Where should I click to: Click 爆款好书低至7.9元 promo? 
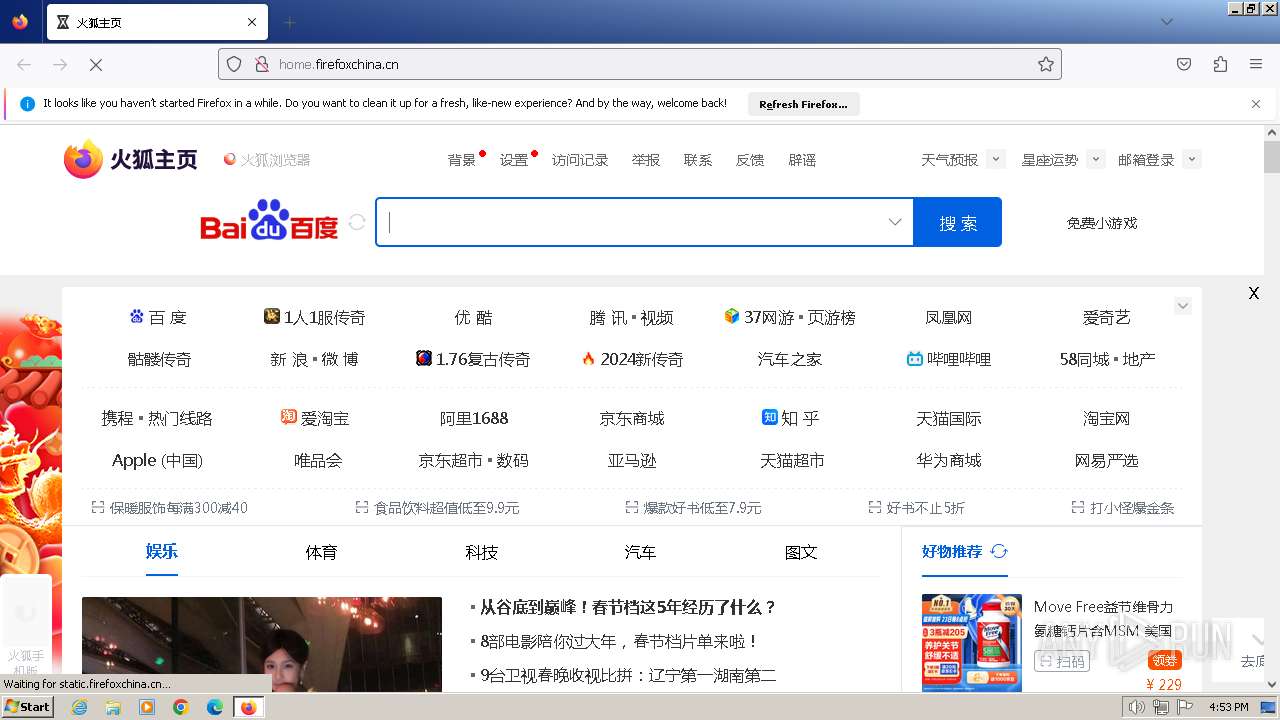[x=693, y=508]
